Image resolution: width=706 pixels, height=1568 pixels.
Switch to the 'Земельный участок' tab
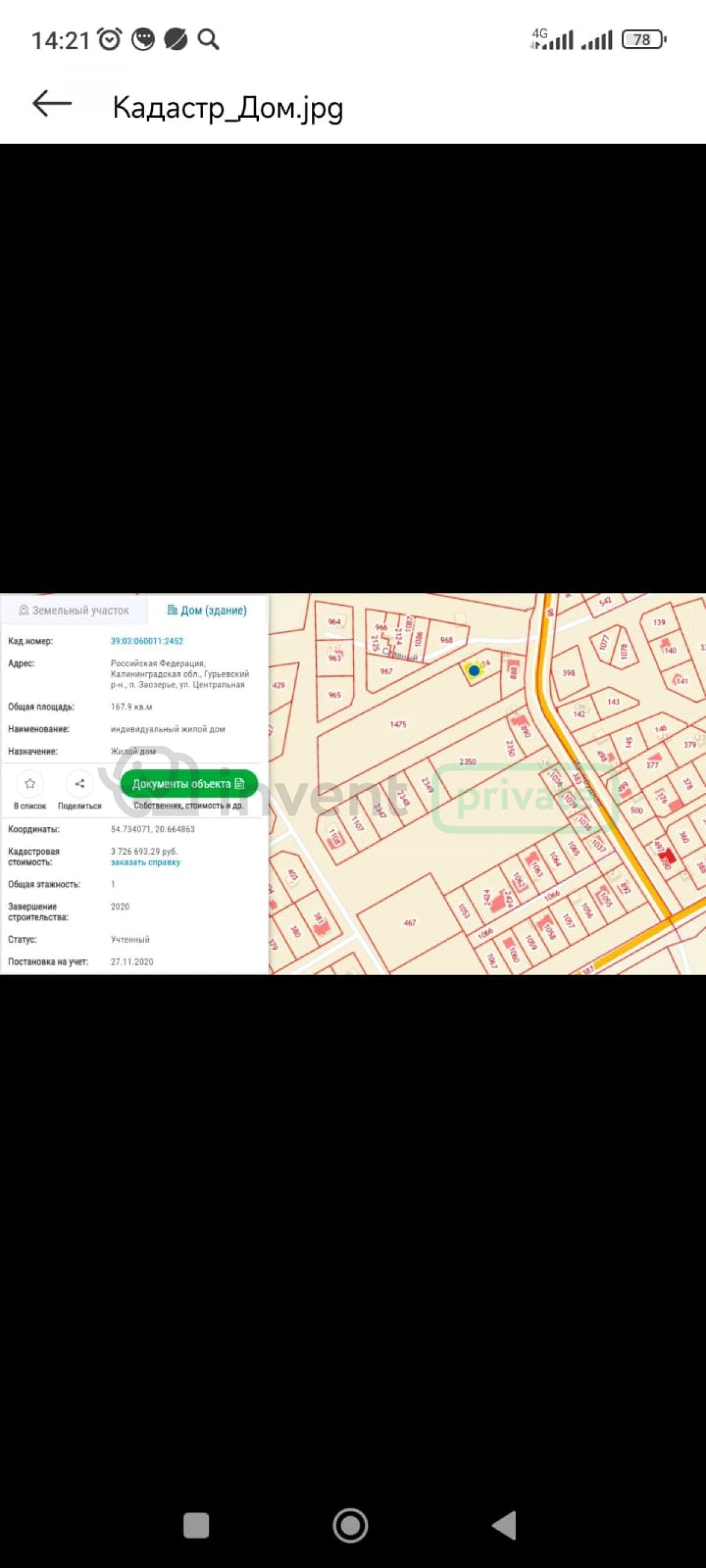tap(74, 610)
